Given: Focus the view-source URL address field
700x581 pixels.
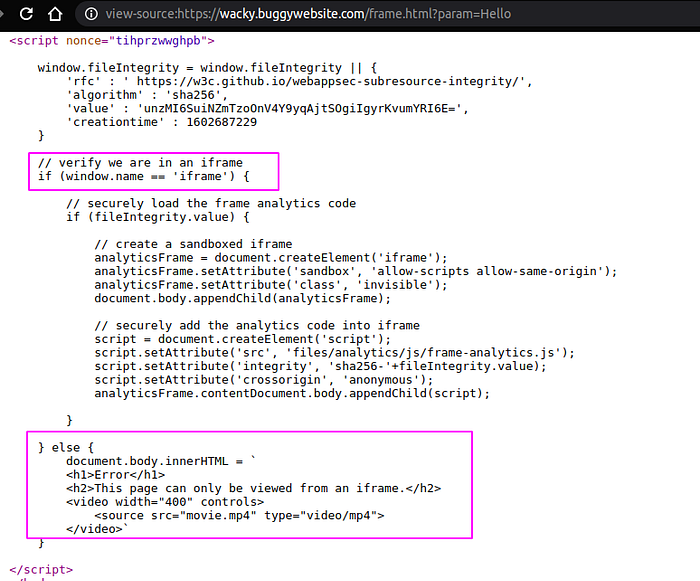Looking at the screenshot, I should point(308,14).
